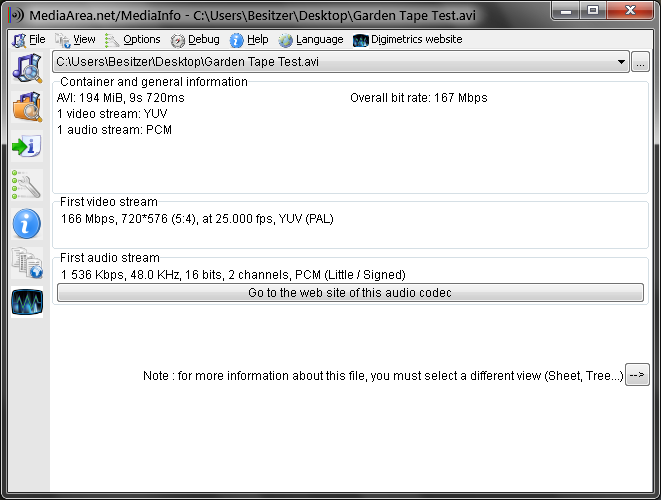
Task: Click the export icon with the green arrow
Action: [x=27, y=146]
